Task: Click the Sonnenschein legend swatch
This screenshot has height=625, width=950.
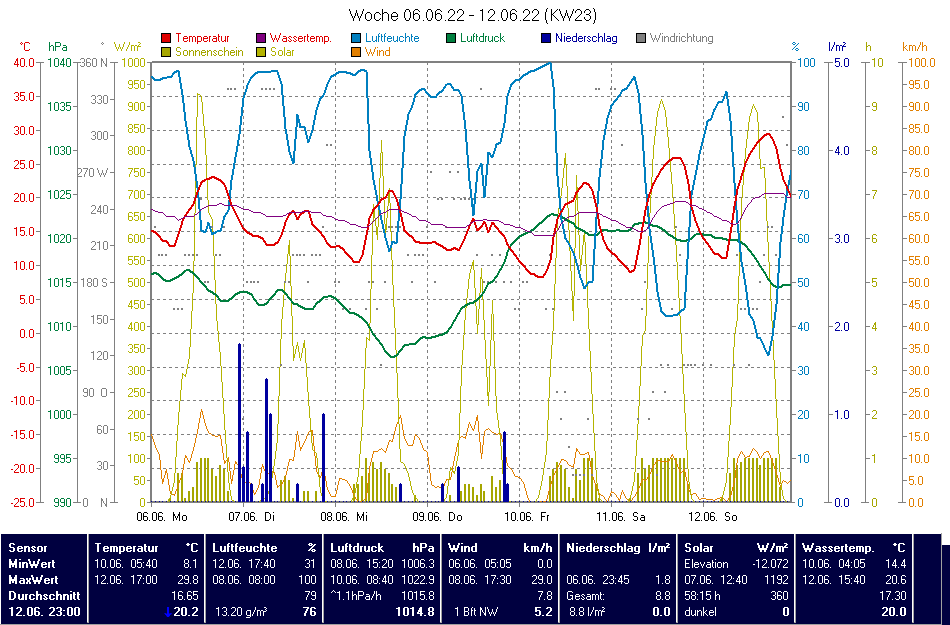Action: (x=167, y=52)
